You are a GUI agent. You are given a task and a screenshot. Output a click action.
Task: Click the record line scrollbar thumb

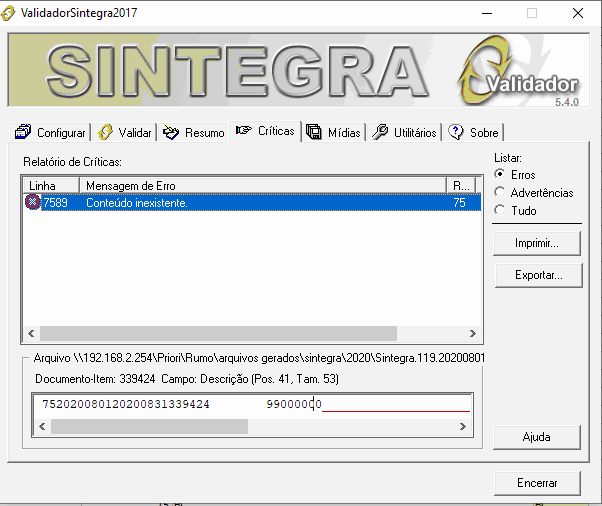[149, 426]
